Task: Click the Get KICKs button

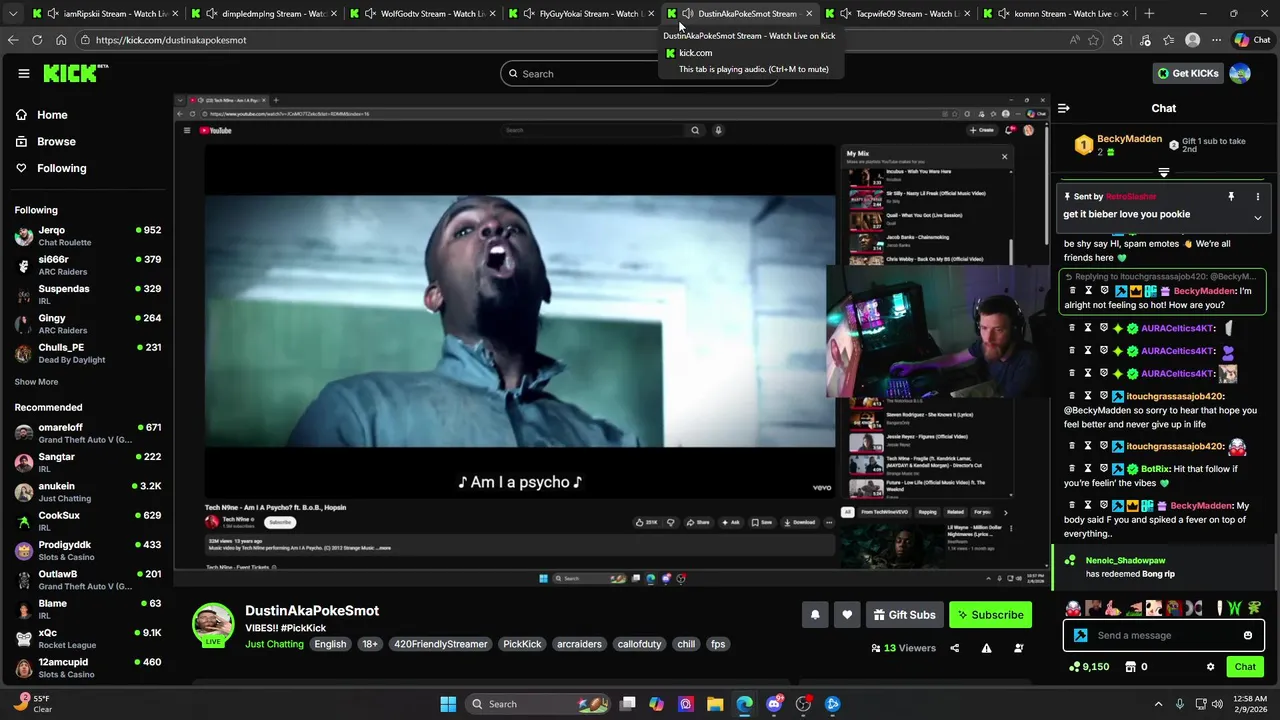Action: 1187,73
